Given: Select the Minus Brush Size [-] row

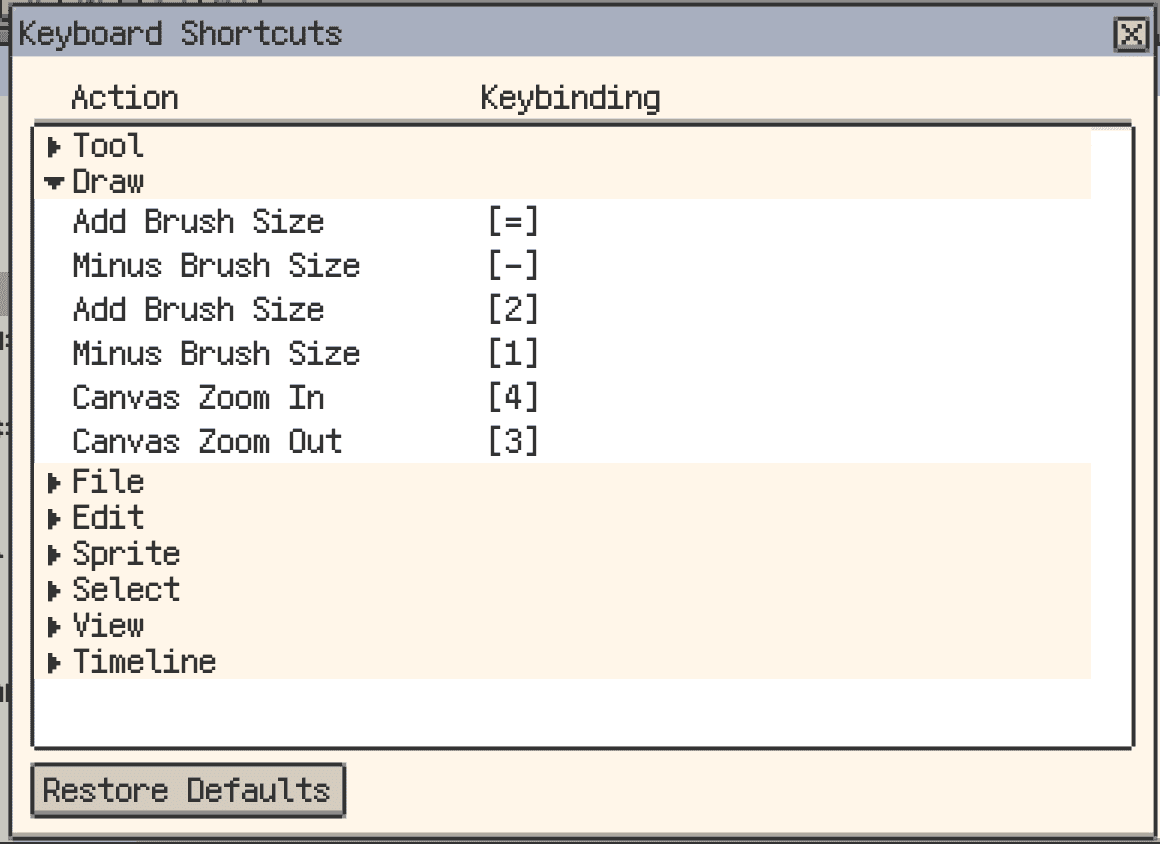Looking at the screenshot, I should (x=216, y=266).
